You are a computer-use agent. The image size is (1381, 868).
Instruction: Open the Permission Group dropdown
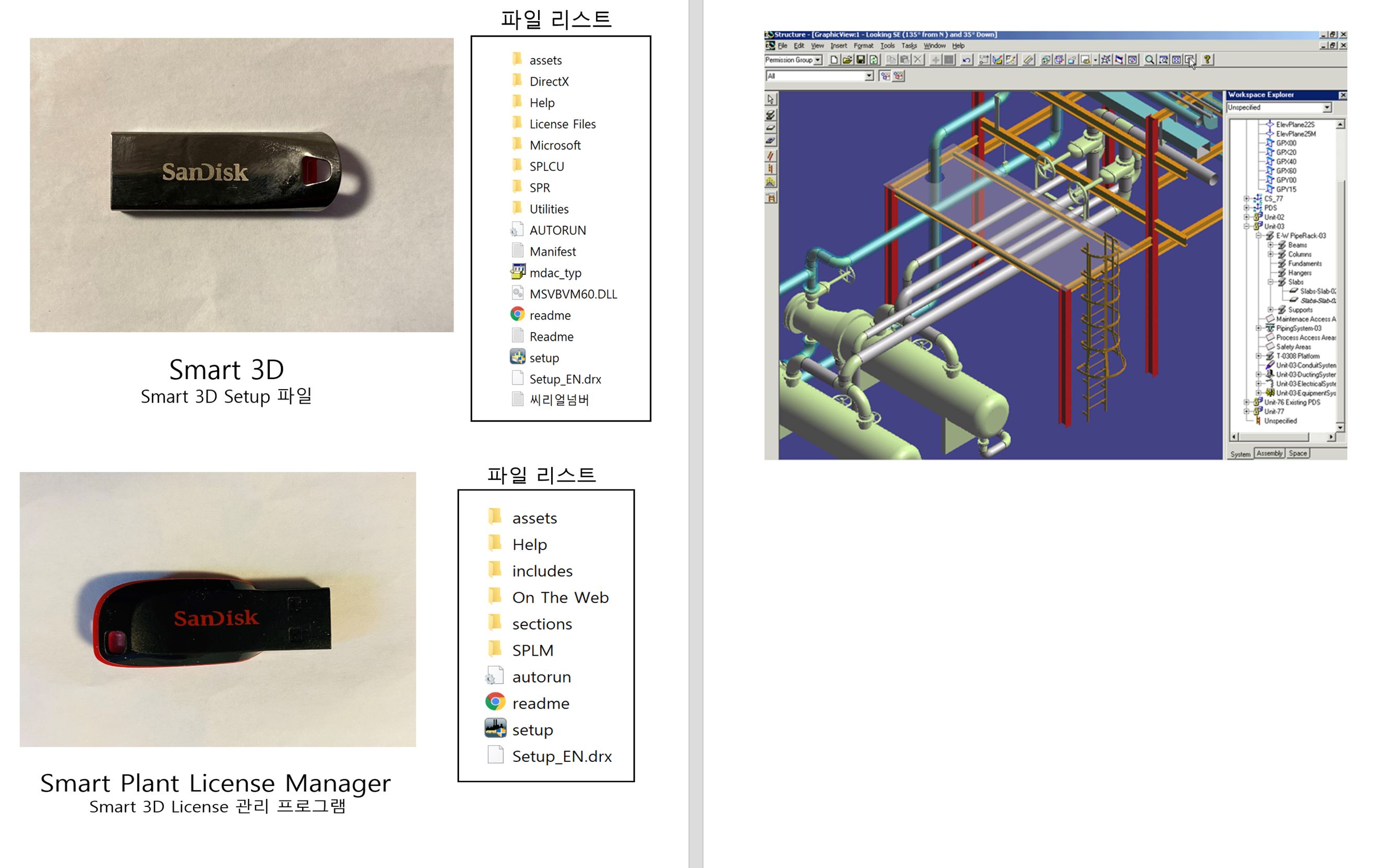[818, 60]
